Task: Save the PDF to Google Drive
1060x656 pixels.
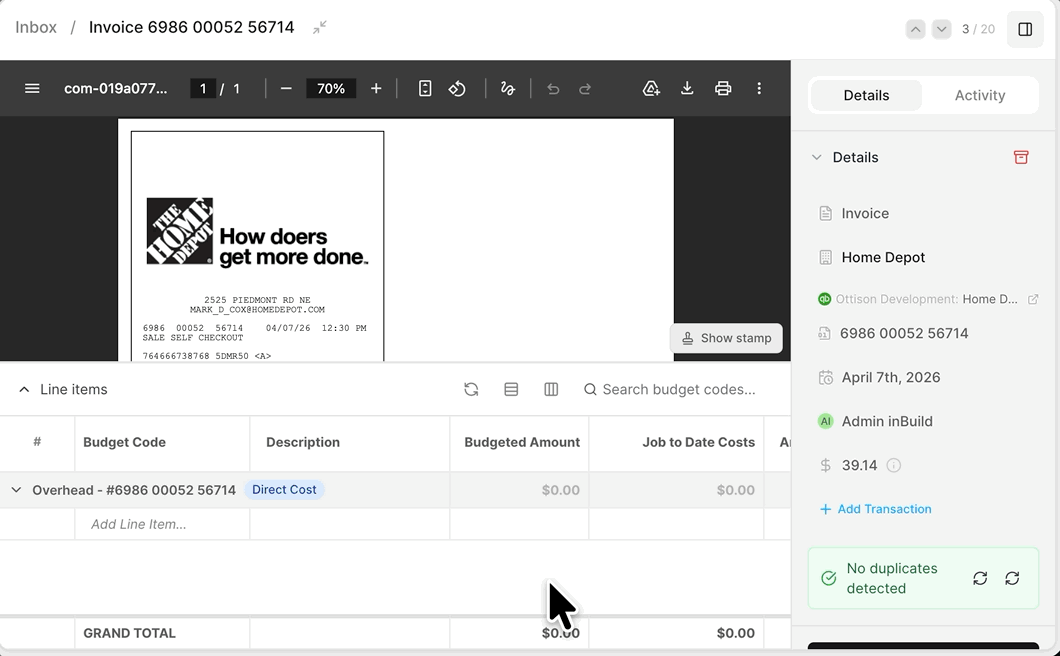Action: [x=650, y=89]
